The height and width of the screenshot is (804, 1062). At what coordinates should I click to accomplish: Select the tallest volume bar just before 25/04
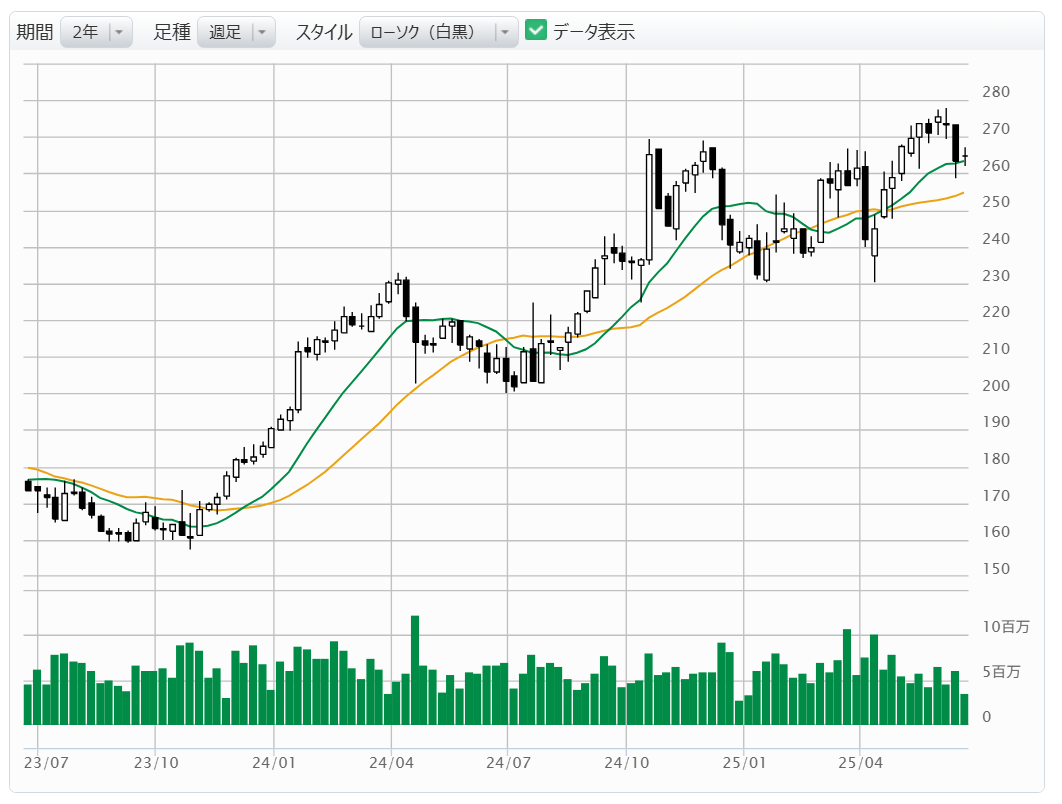click(847, 677)
